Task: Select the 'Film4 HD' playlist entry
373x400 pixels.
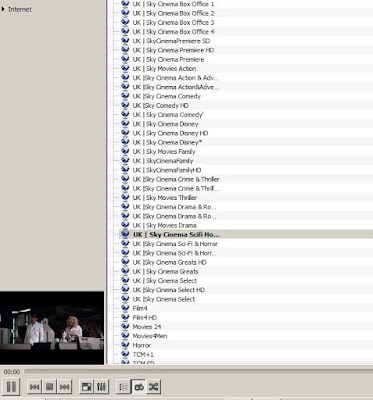Action: click(x=145, y=317)
